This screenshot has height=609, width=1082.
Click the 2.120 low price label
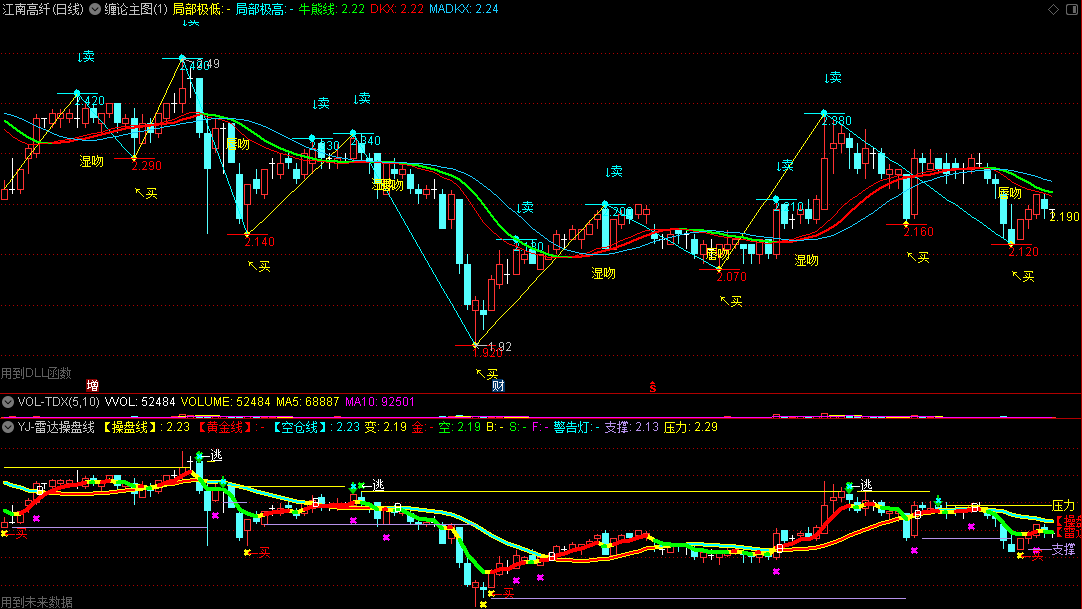tap(1023, 252)
